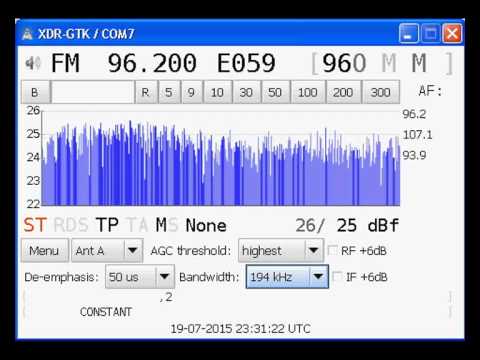Set tuning step to 30

(x=246, y=92)
